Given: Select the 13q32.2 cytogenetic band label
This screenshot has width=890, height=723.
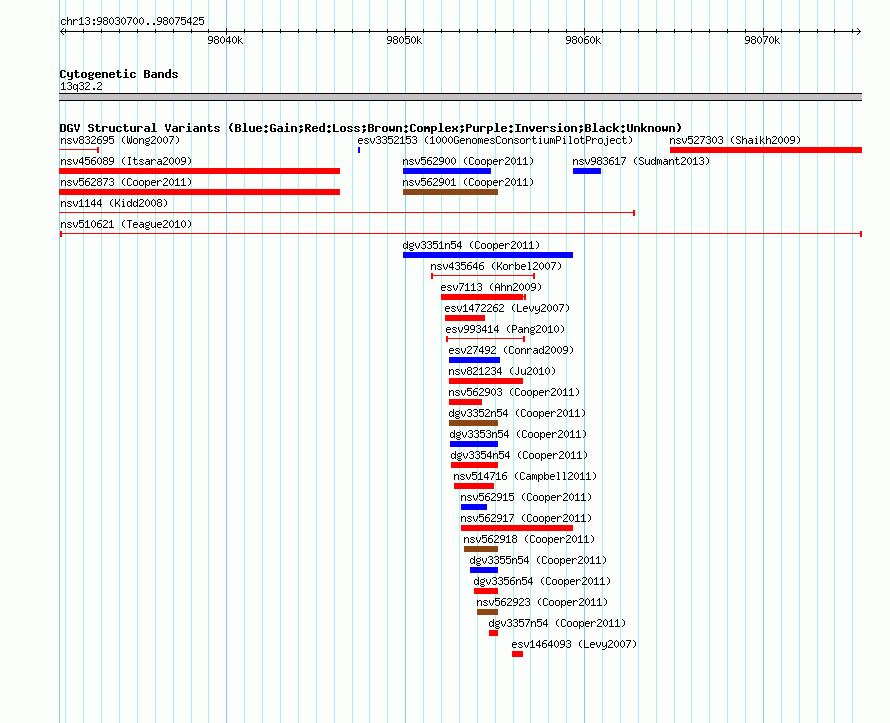Looking at the screenshot, I should click(x=81, y=86).
